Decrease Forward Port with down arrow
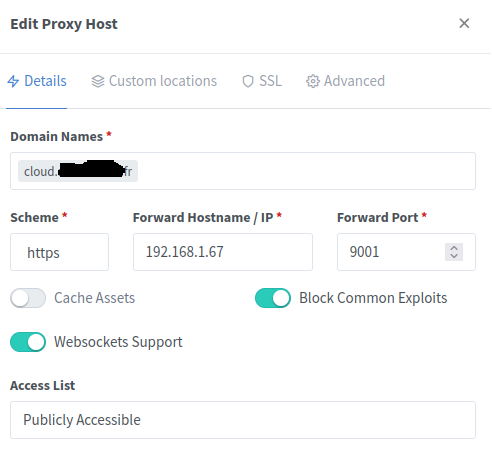 point(454,256)
